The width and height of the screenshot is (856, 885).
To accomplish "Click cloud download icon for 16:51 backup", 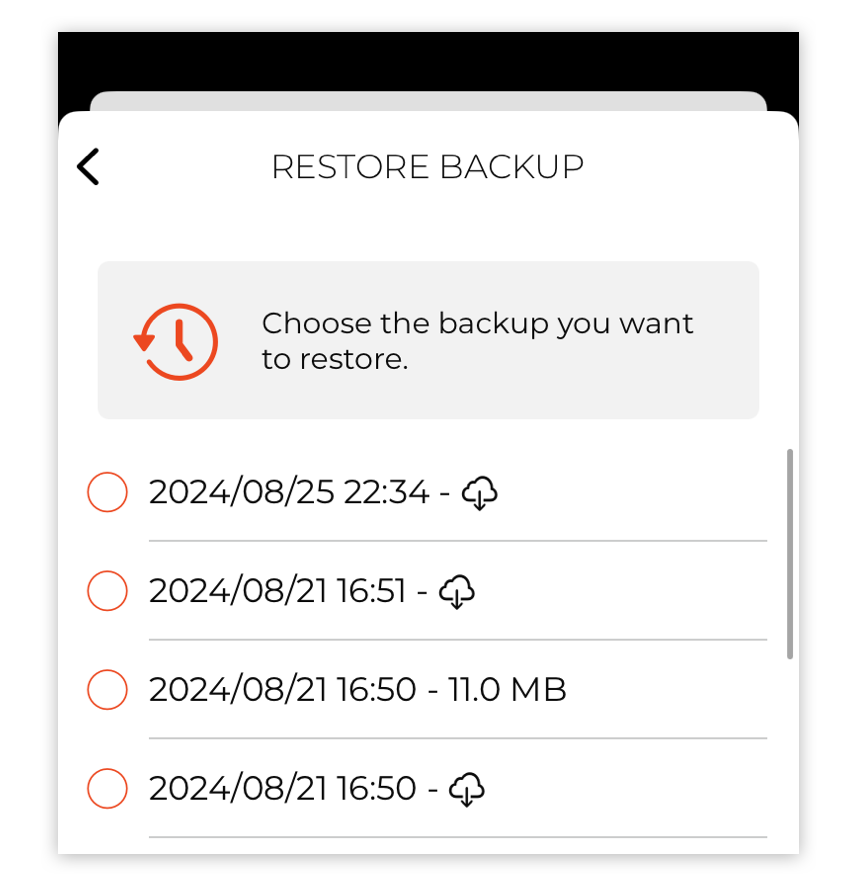I will point(456,591).
